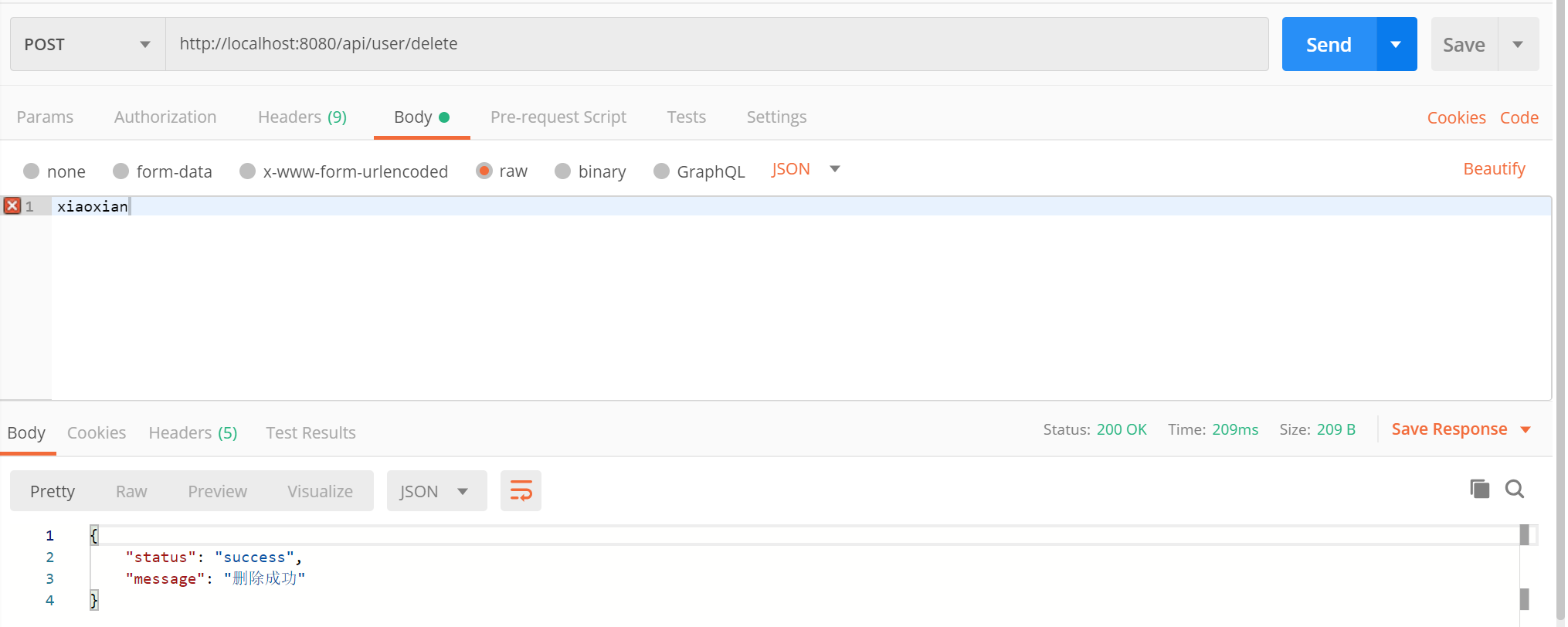Show the Test Results tab

pyautogui.click(x=311, y=432)
